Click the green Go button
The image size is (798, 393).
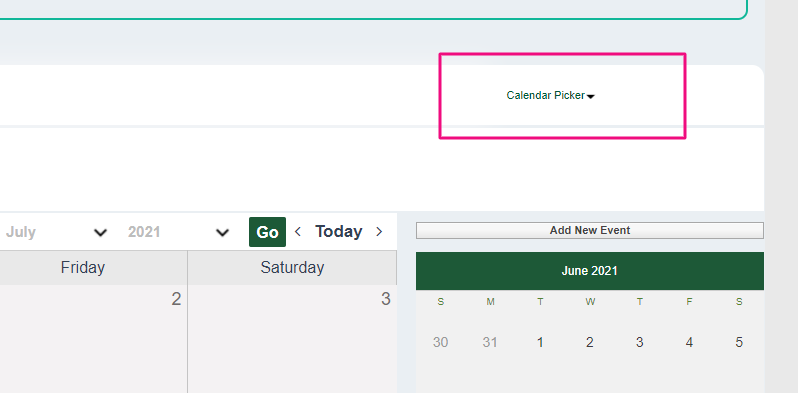click(267, 232)
